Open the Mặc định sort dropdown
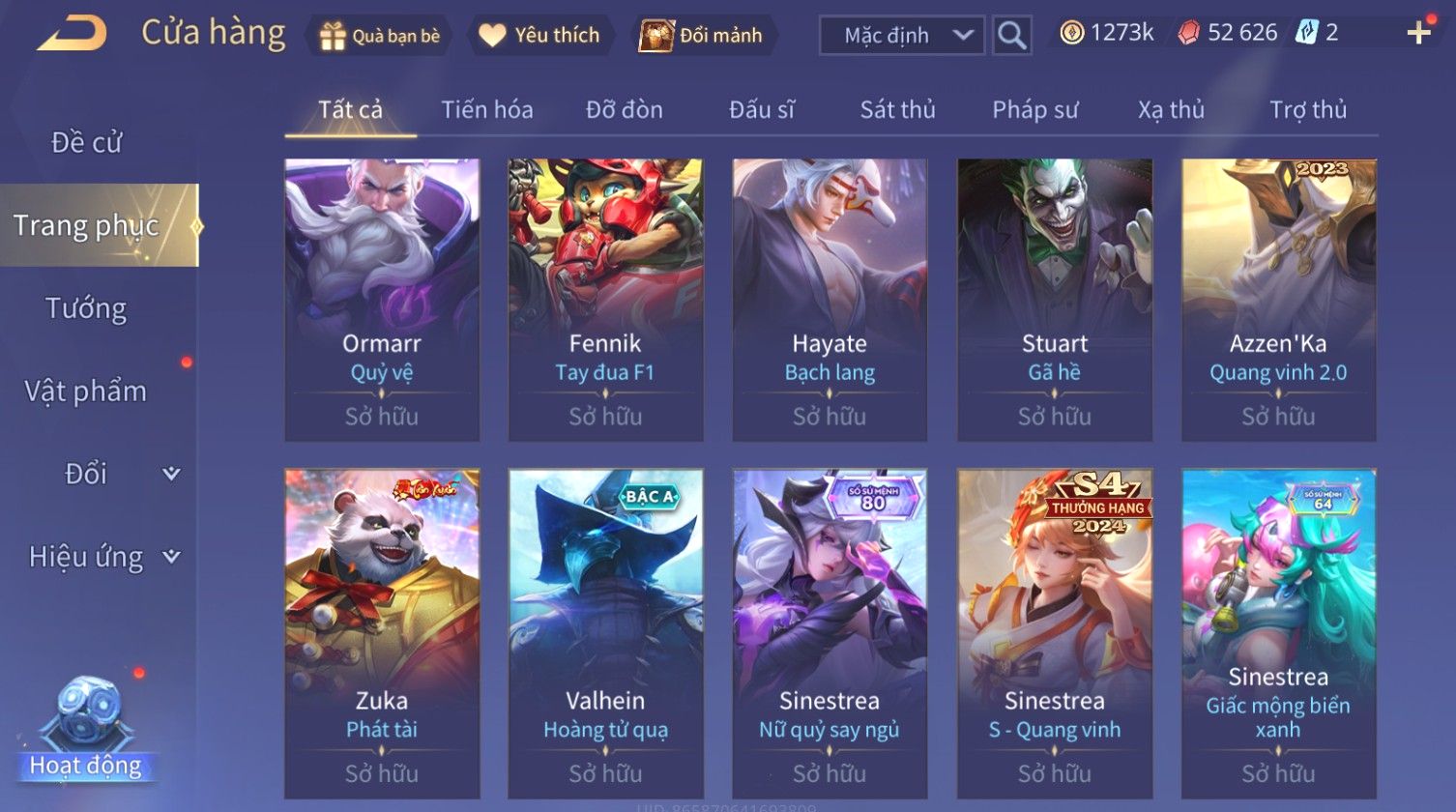 pos(902,36)
